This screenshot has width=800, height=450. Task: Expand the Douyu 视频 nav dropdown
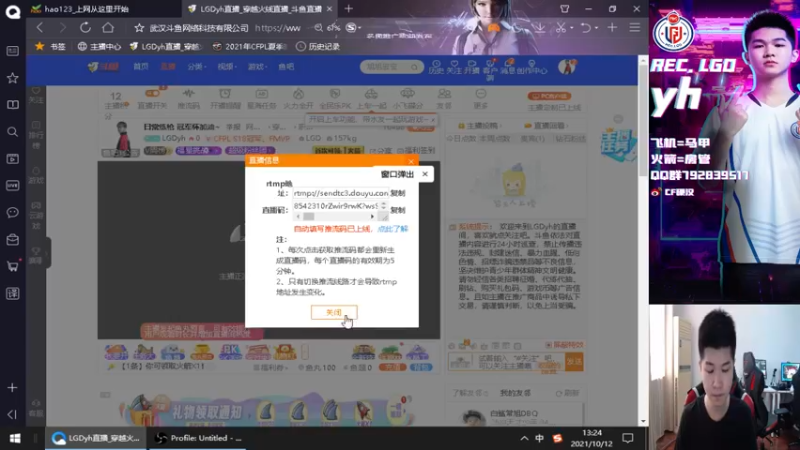point(227,67)
